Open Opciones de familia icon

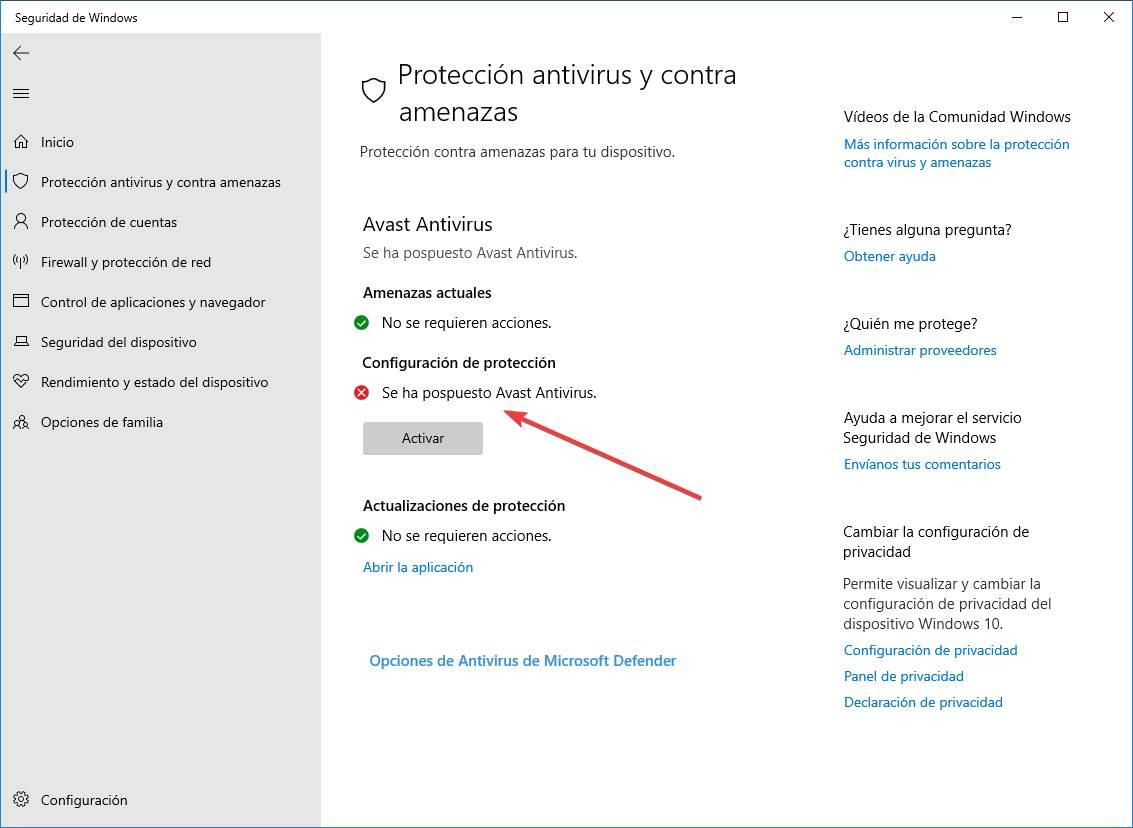21,422
